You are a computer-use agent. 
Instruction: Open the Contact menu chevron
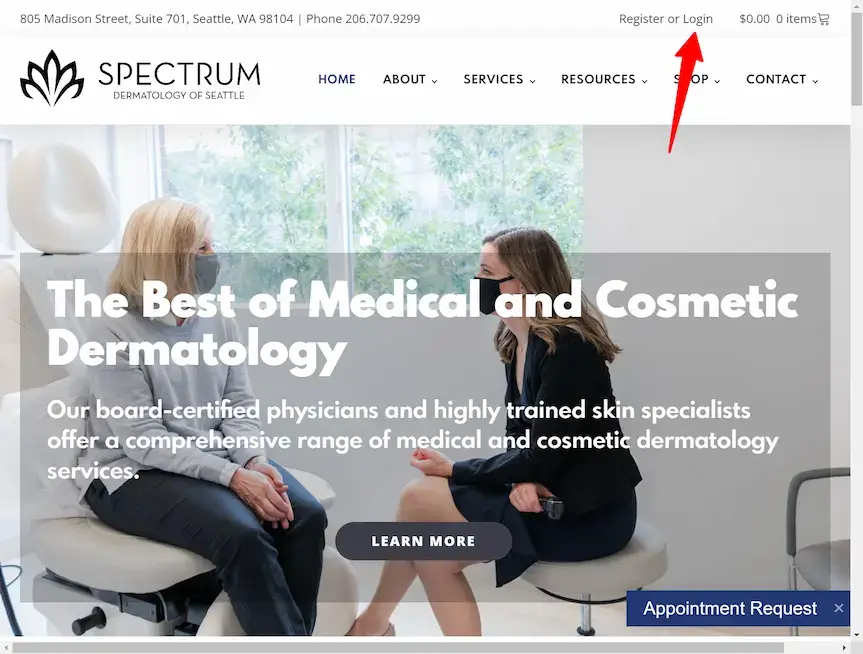pos(815,81)
